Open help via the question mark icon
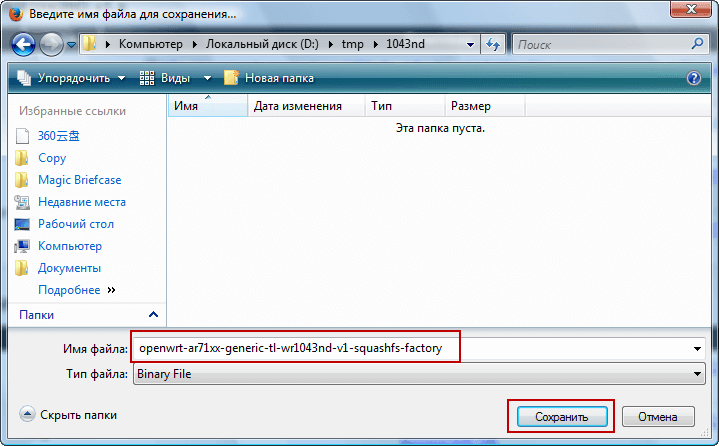719x446 pixels. [x=694, y=78]
